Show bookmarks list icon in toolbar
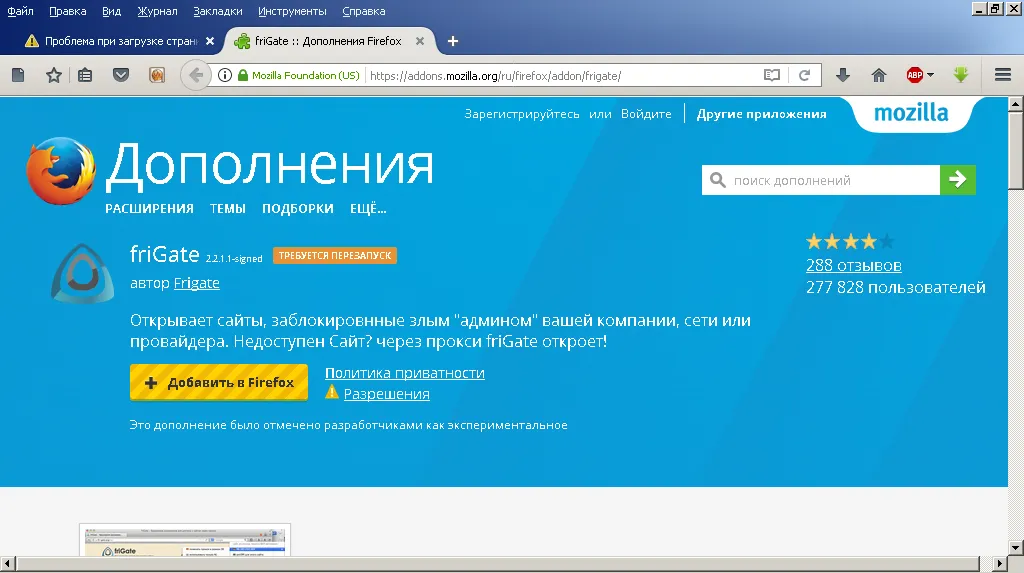Screen dimensions: 1024x573 point(85,75)
